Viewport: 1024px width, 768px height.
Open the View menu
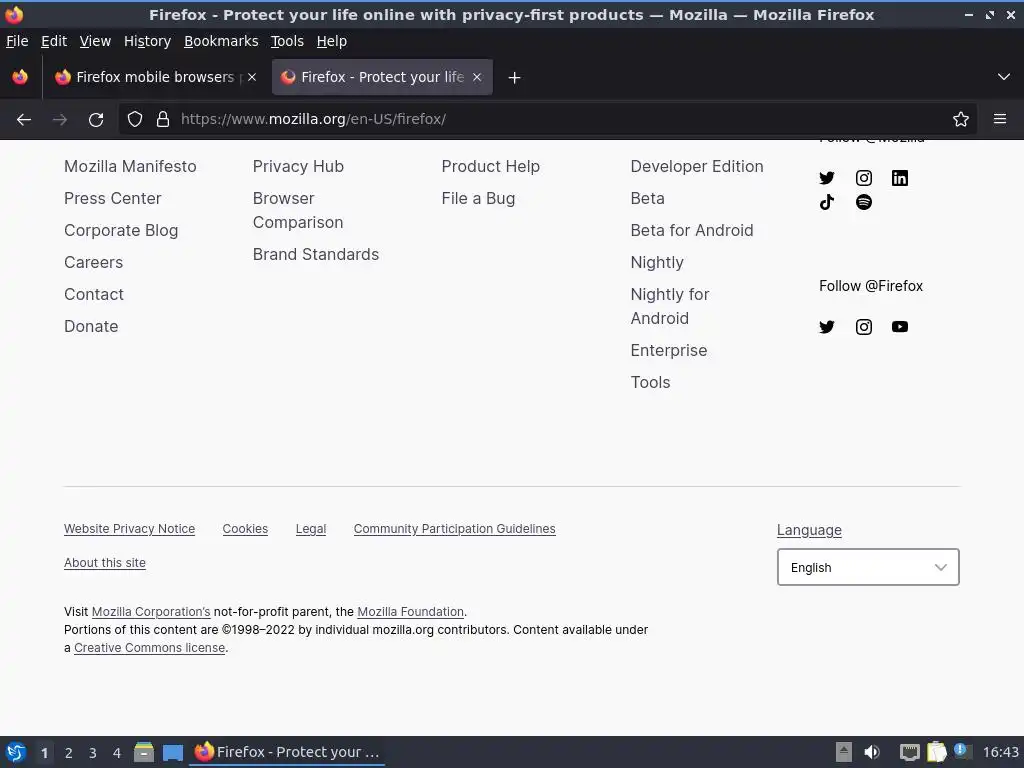pos(95,41)
